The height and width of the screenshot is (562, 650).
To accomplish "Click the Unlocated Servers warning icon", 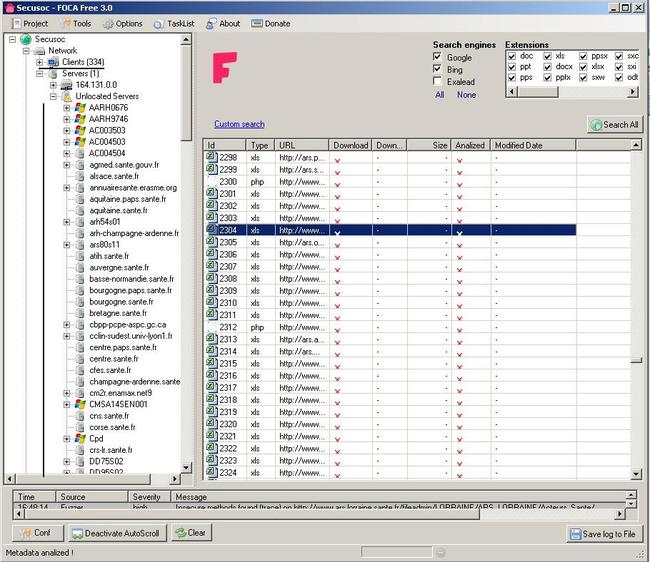I will [67, 96].
